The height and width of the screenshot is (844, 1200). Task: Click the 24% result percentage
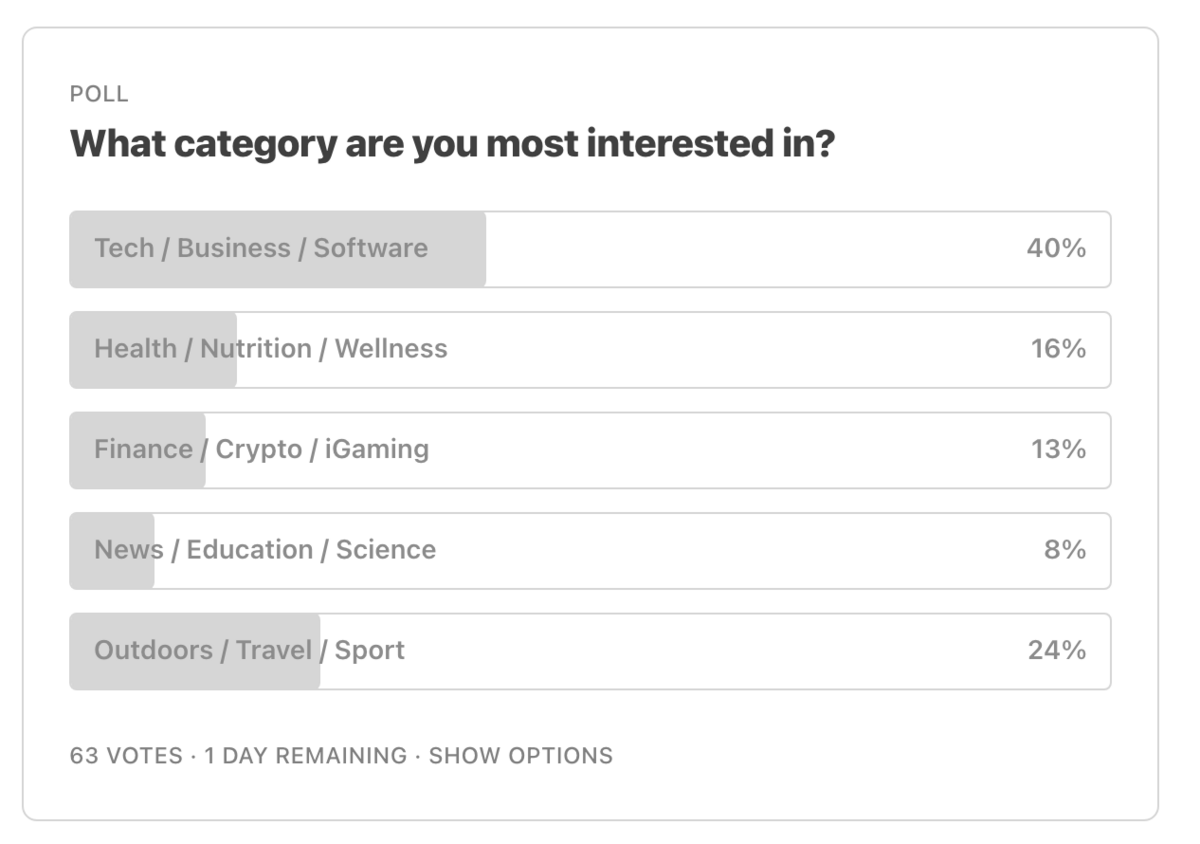(1057, 650)
